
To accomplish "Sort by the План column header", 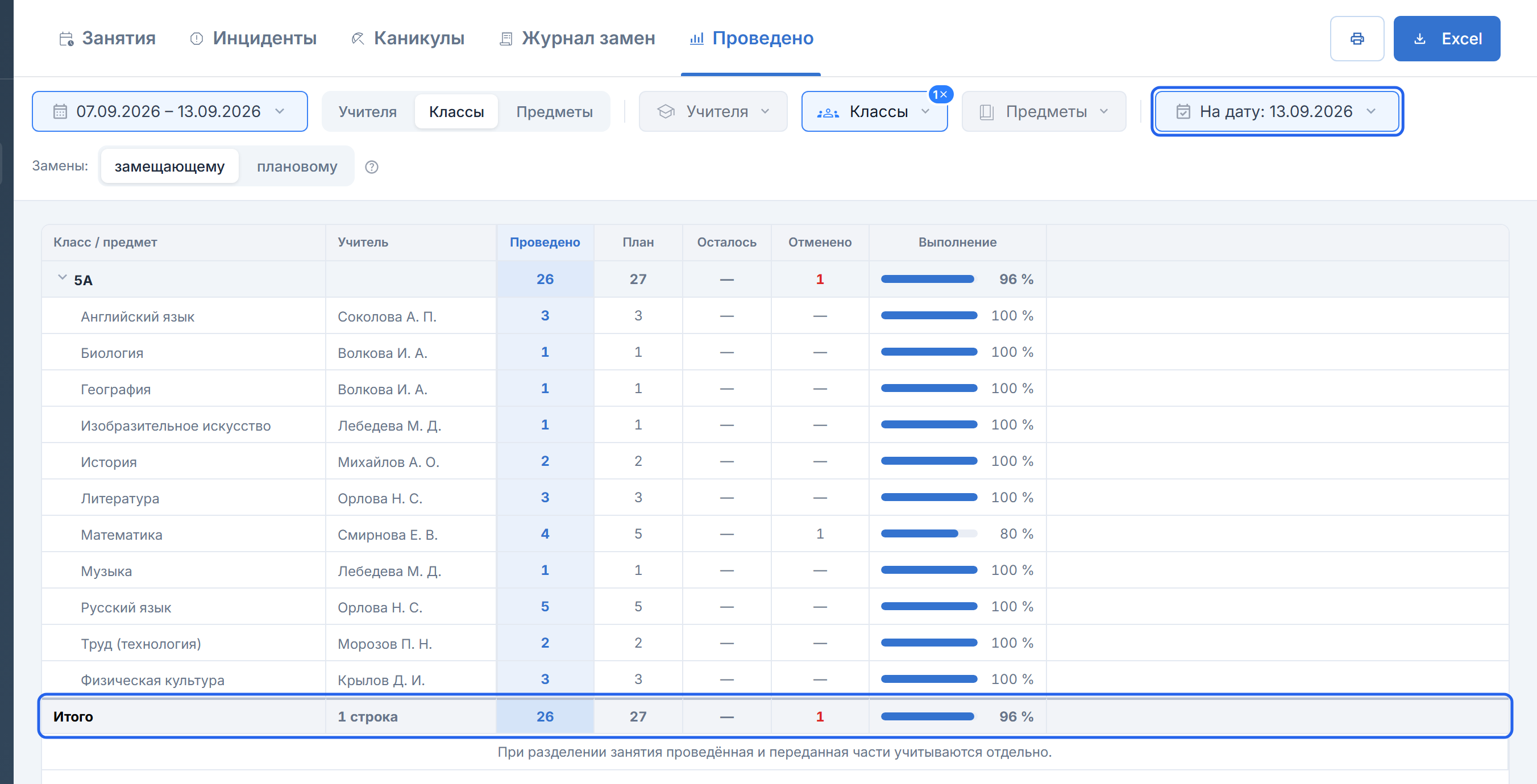I will (x=638, y=242).
